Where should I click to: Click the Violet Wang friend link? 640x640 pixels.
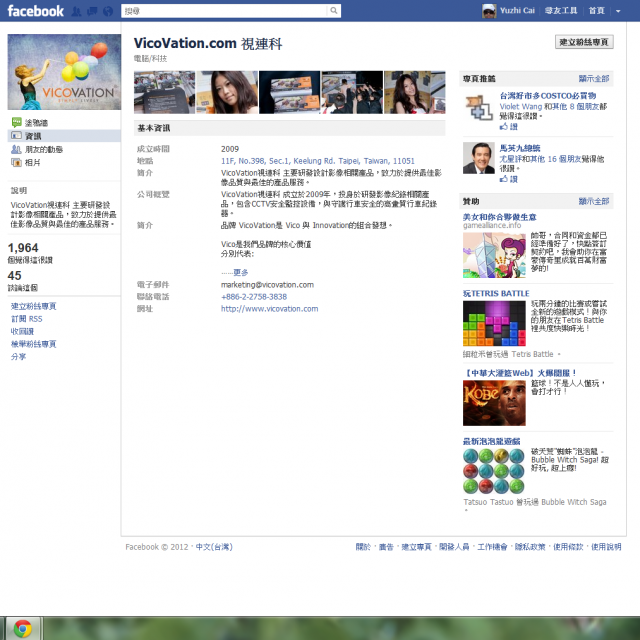(521, 107)
